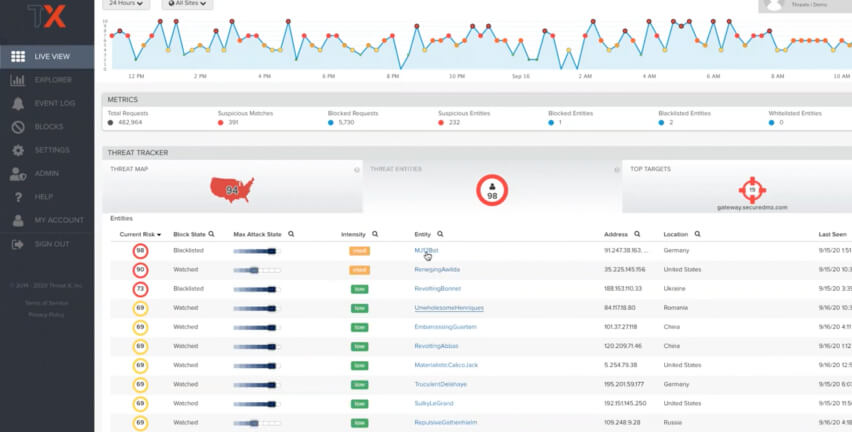Open the MaterialisticCalicoJack entity link

coord(446,365)
